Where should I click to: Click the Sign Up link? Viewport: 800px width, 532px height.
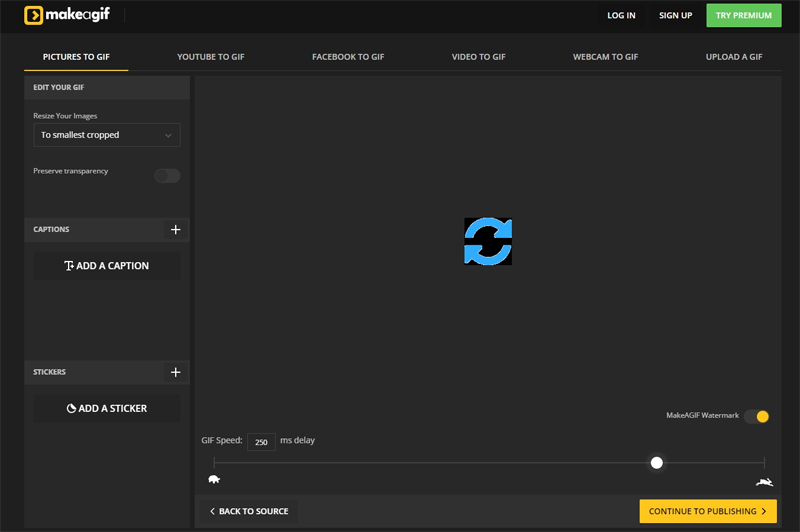tap(676, 15)
